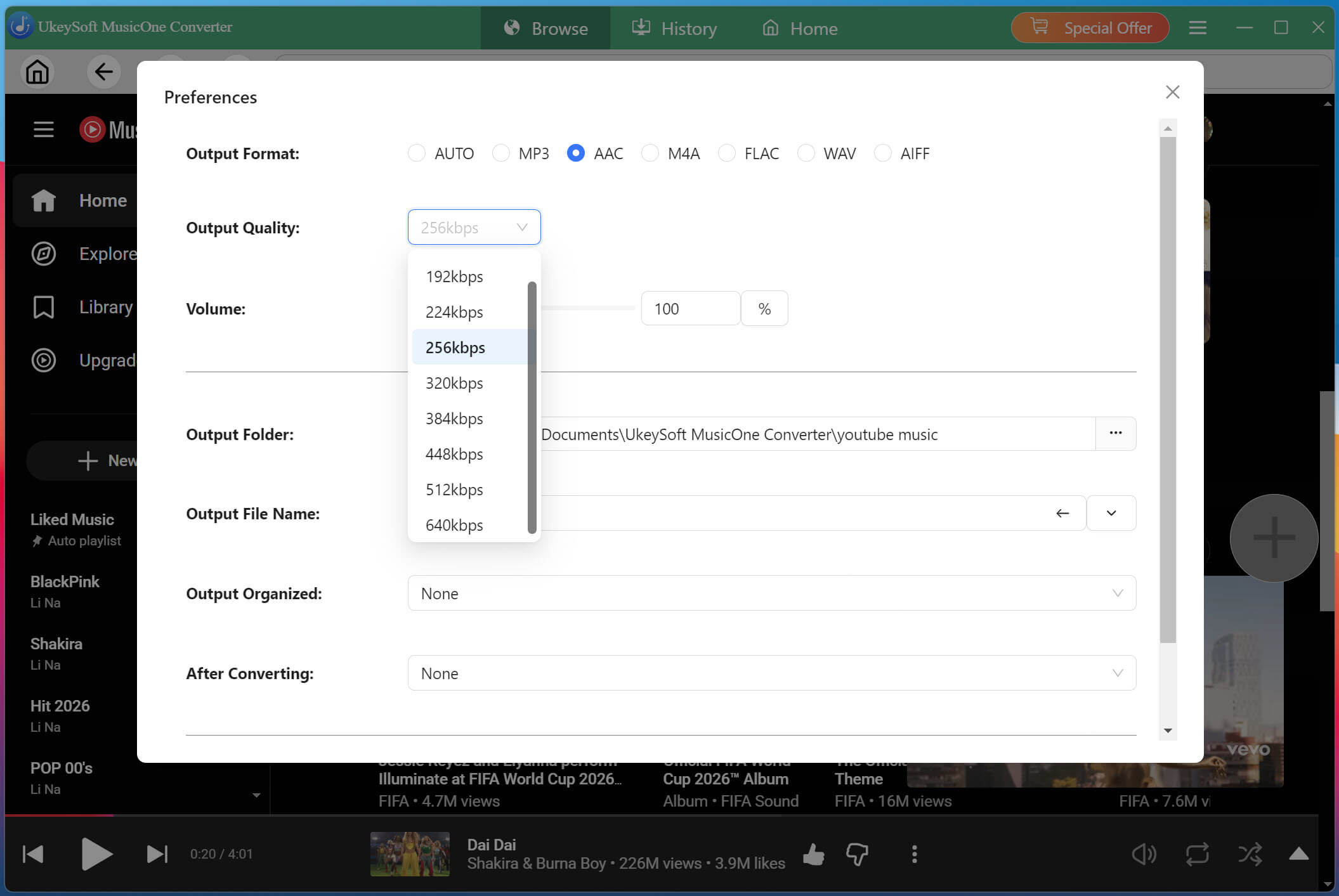
Task: Browse output folder with ellipsis button
Action: [x=1116, y=434]
